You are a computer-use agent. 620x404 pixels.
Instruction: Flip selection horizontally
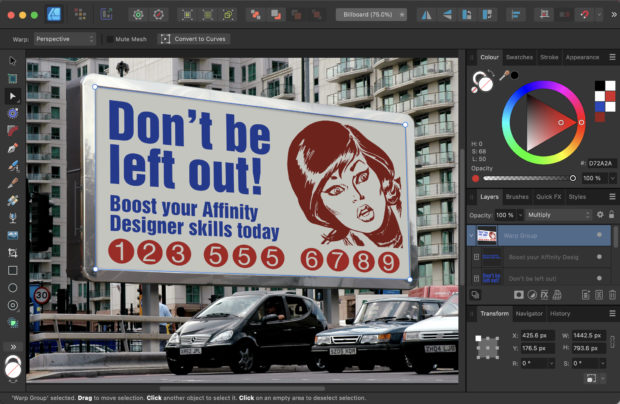click(426, 15)
